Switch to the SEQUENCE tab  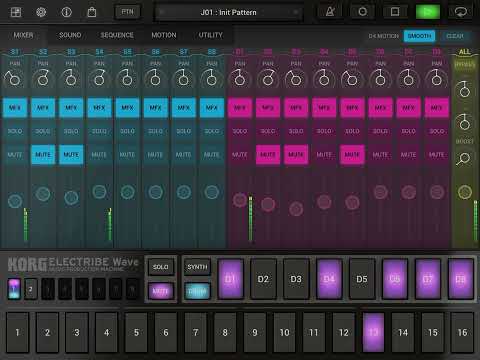(x=117, y=35)
